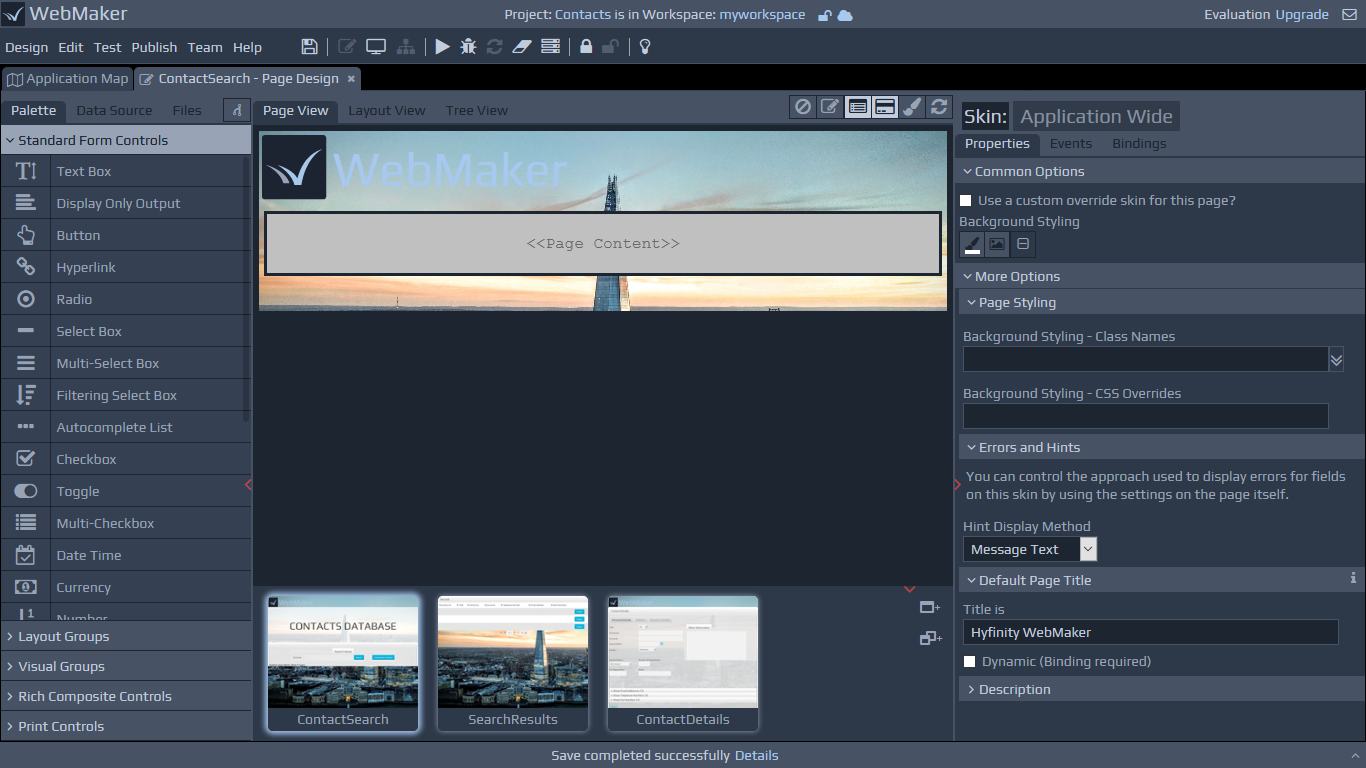1366x768 pixels.
Task: Select the image background styling icon
Action: coord(997,244)
